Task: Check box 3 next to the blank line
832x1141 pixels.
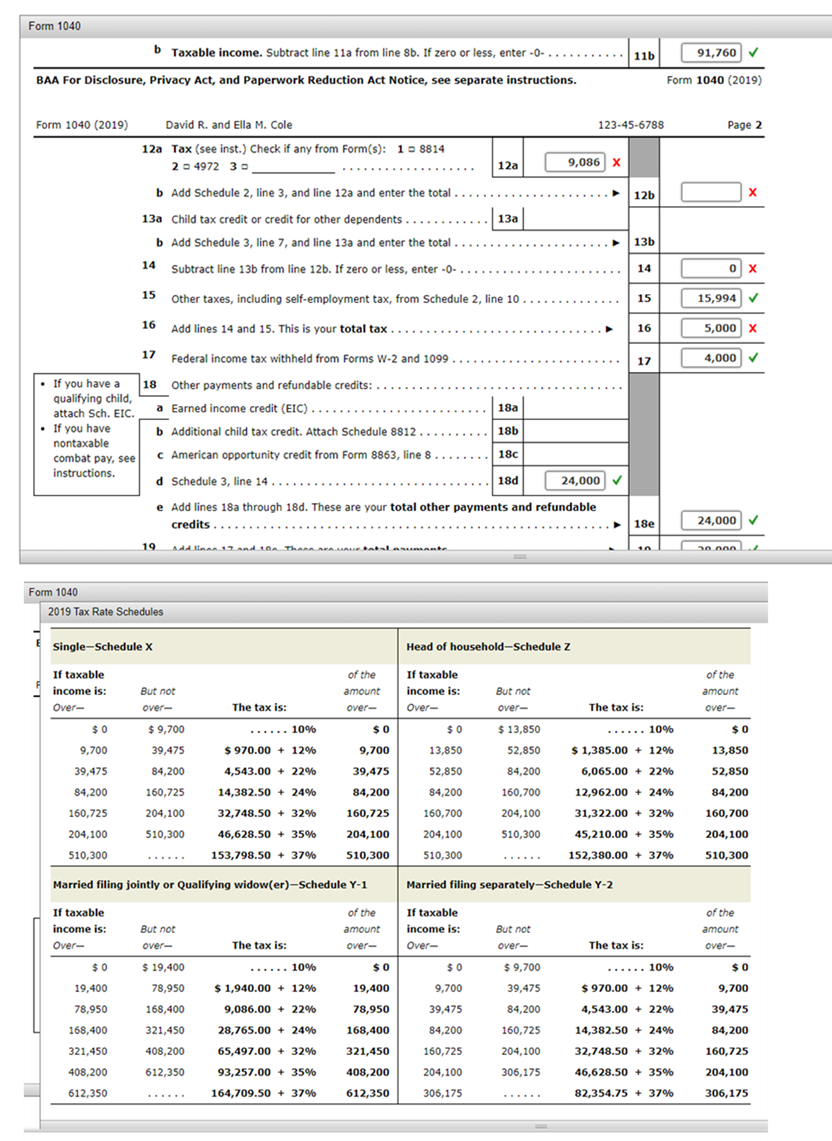Action: [243, 166]
